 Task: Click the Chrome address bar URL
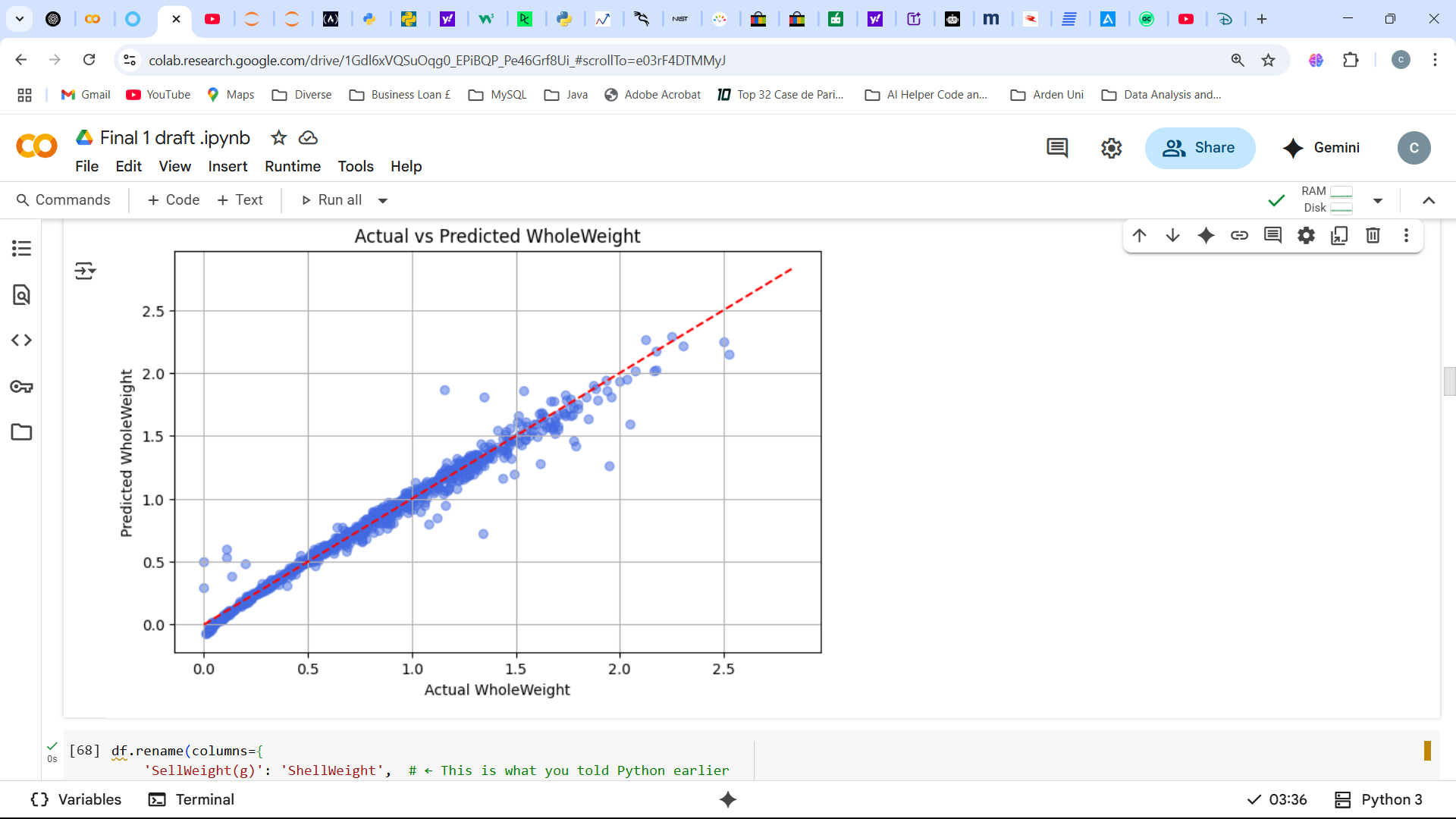click(436, 60)
